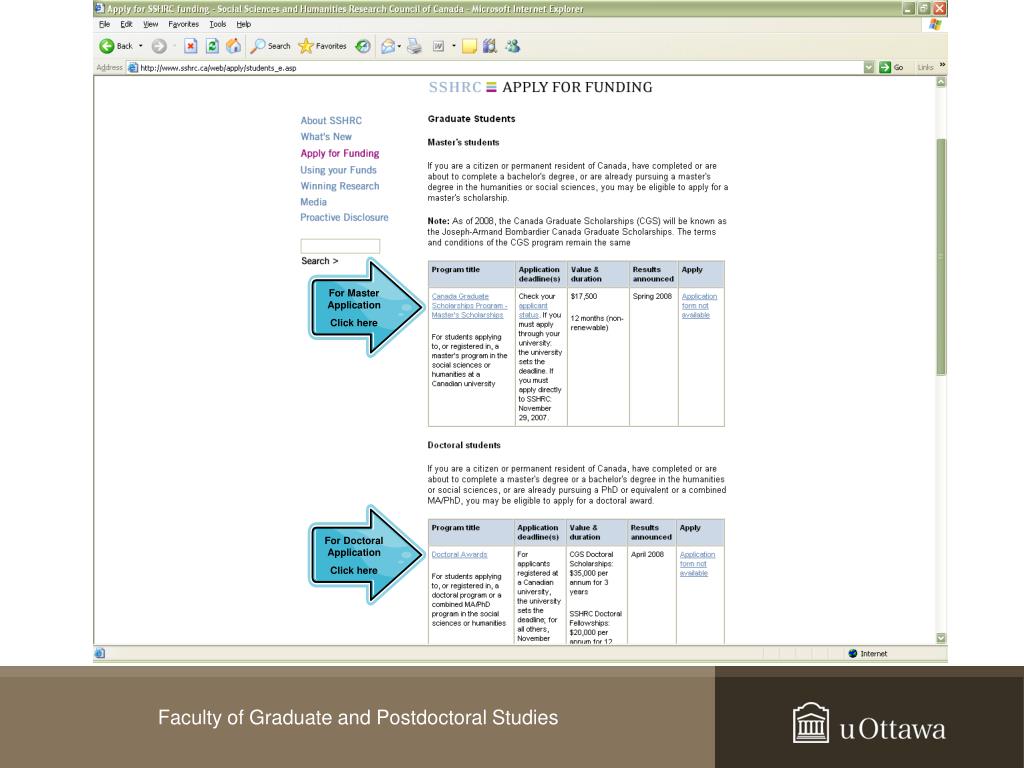Expand the Links toolbar chevron
This screenshot has height=768, width=1024.
click(x=942, y=65)
